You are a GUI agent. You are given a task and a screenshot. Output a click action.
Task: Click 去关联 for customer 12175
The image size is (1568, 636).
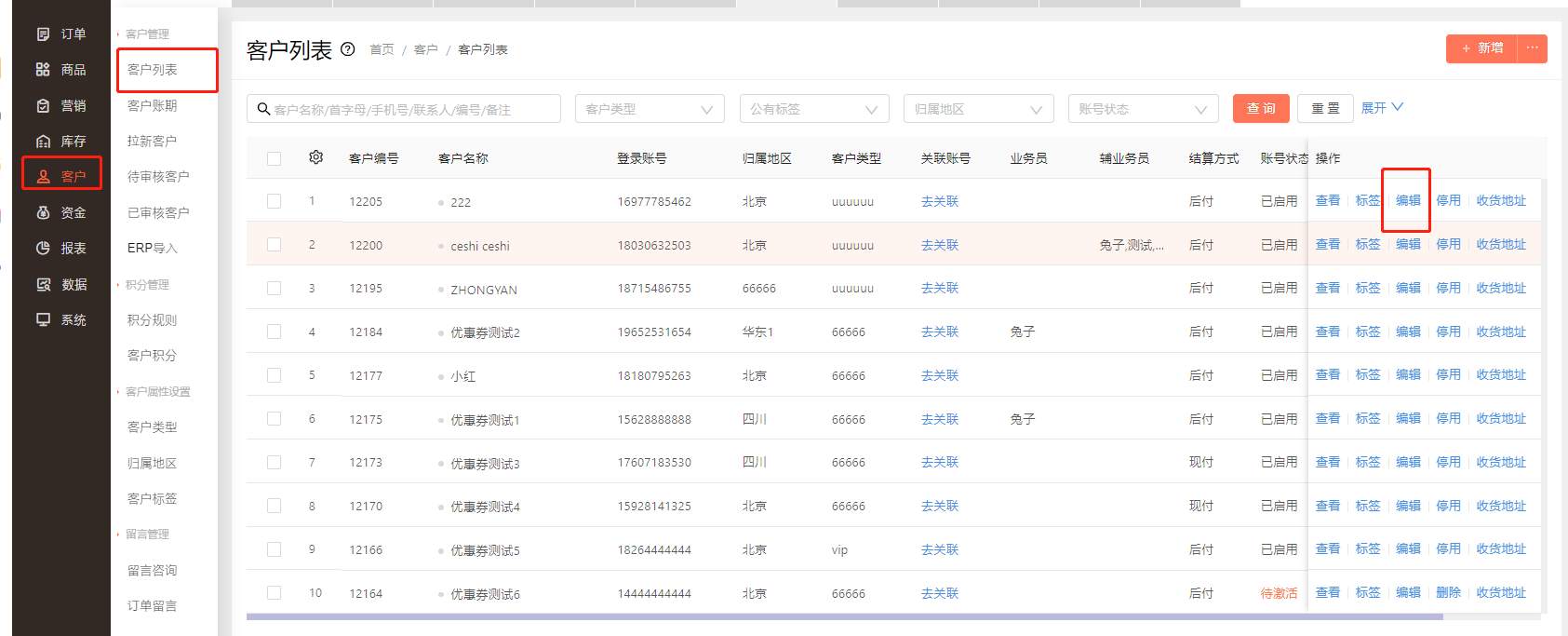940,419
